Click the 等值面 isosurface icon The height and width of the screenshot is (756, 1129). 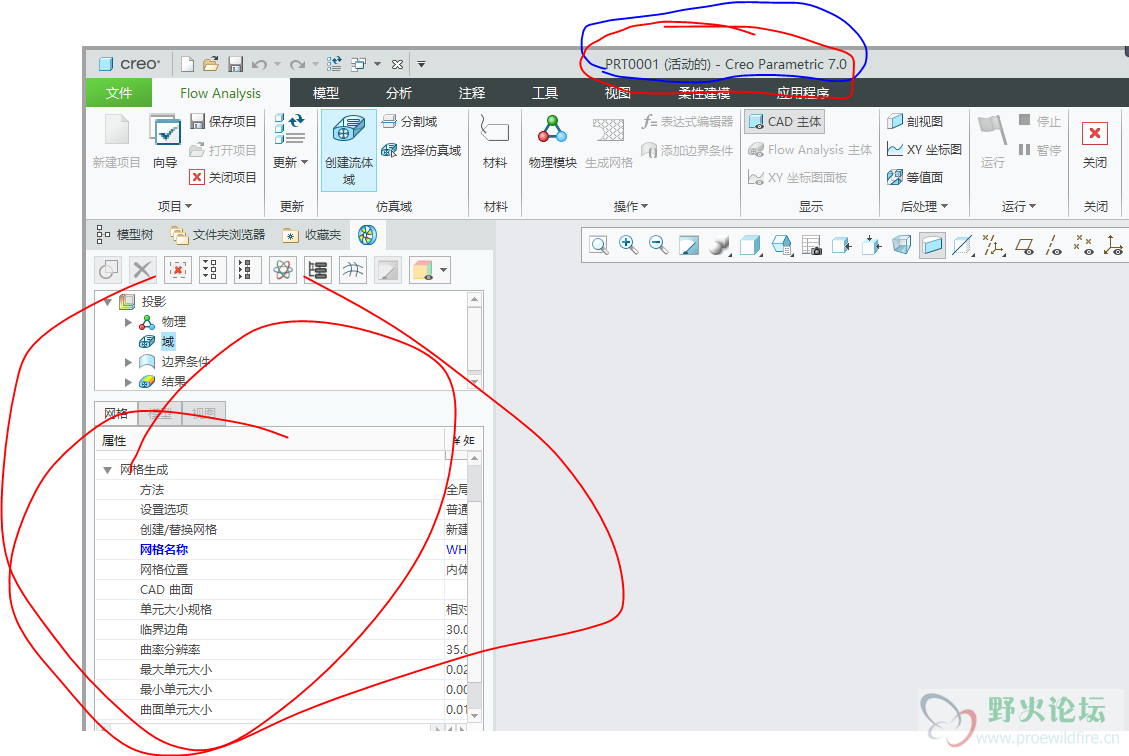point(915,177)
